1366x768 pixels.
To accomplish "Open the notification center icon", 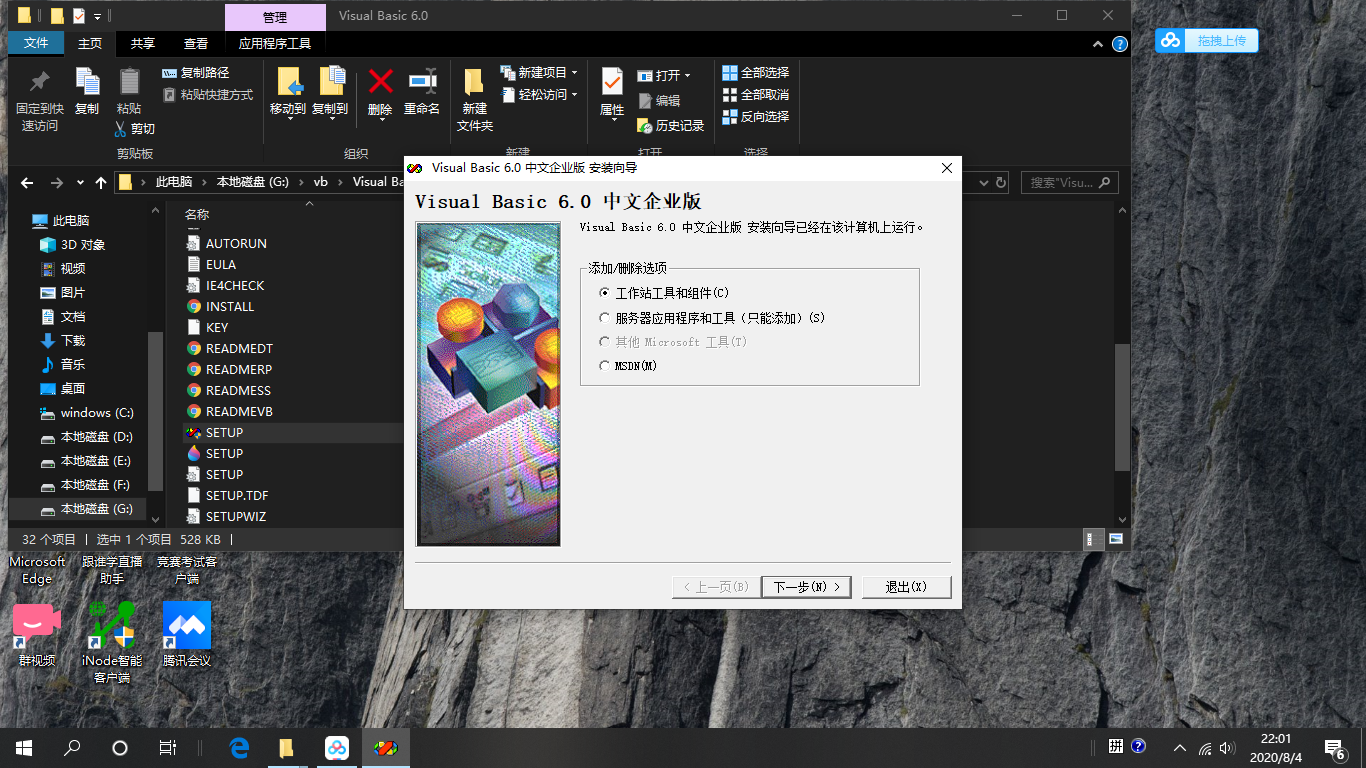I will pyautogui.click(x=1334, y=748).
